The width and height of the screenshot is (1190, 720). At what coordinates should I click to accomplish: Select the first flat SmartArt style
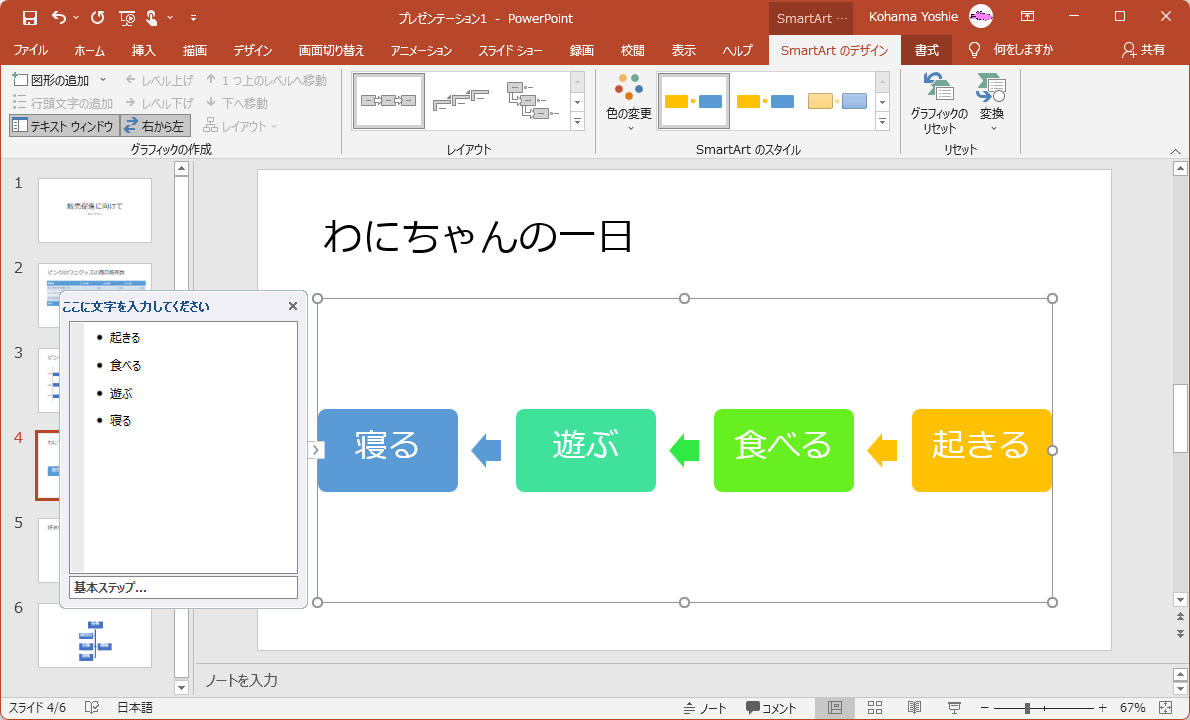pos(694,101)
